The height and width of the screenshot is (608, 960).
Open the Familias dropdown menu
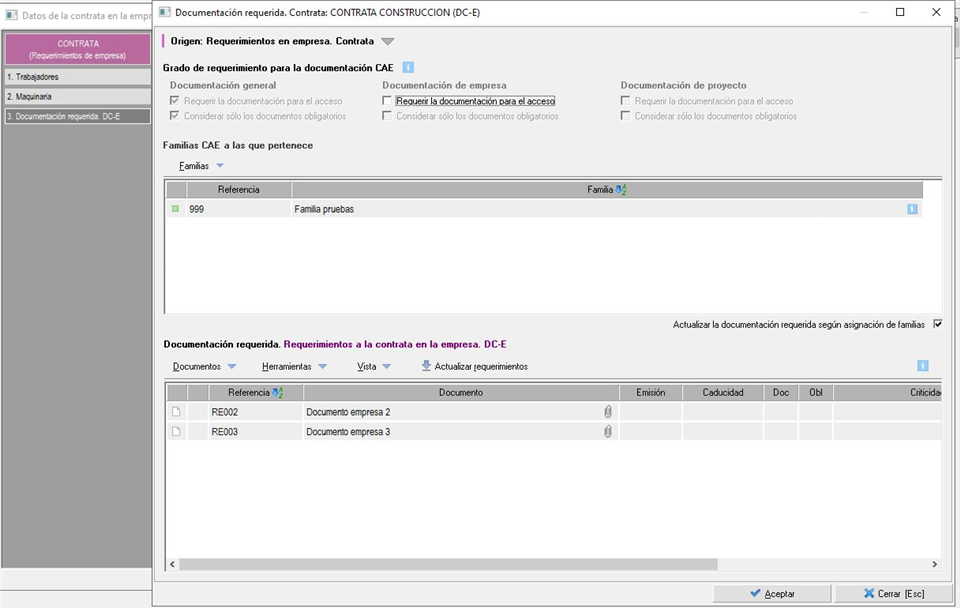[201, 166]
